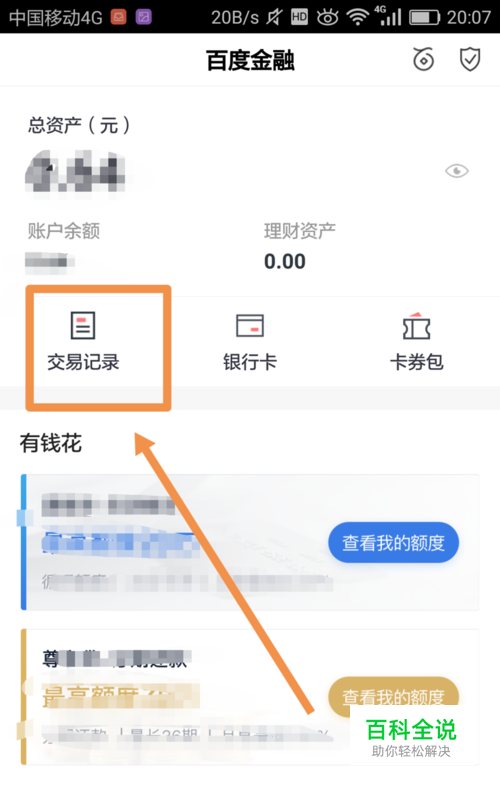Image resolution: width=500 pixels, height=790 pixels.
Task: Tap the blurred 总资产 total amount
Action: (76, 171)
